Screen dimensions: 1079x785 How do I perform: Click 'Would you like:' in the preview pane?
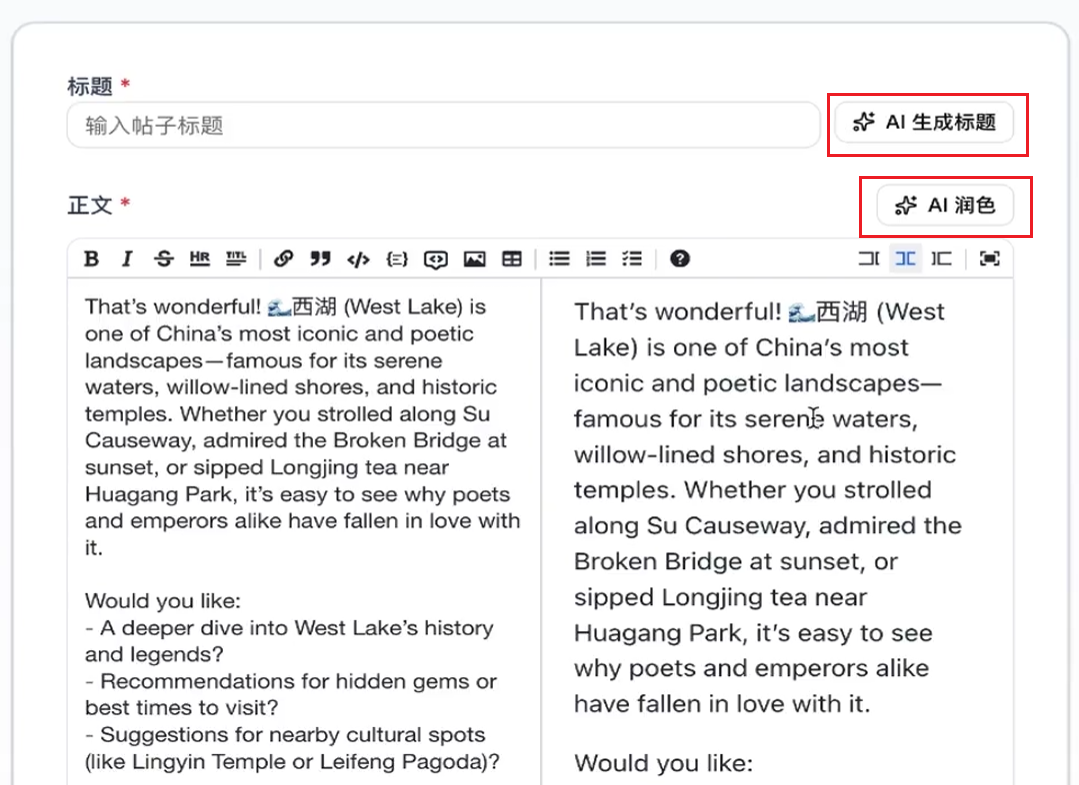[664, 763]
